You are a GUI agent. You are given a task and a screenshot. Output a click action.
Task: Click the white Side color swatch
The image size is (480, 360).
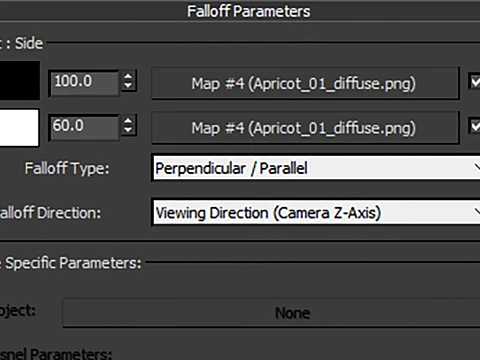[19, 128]
